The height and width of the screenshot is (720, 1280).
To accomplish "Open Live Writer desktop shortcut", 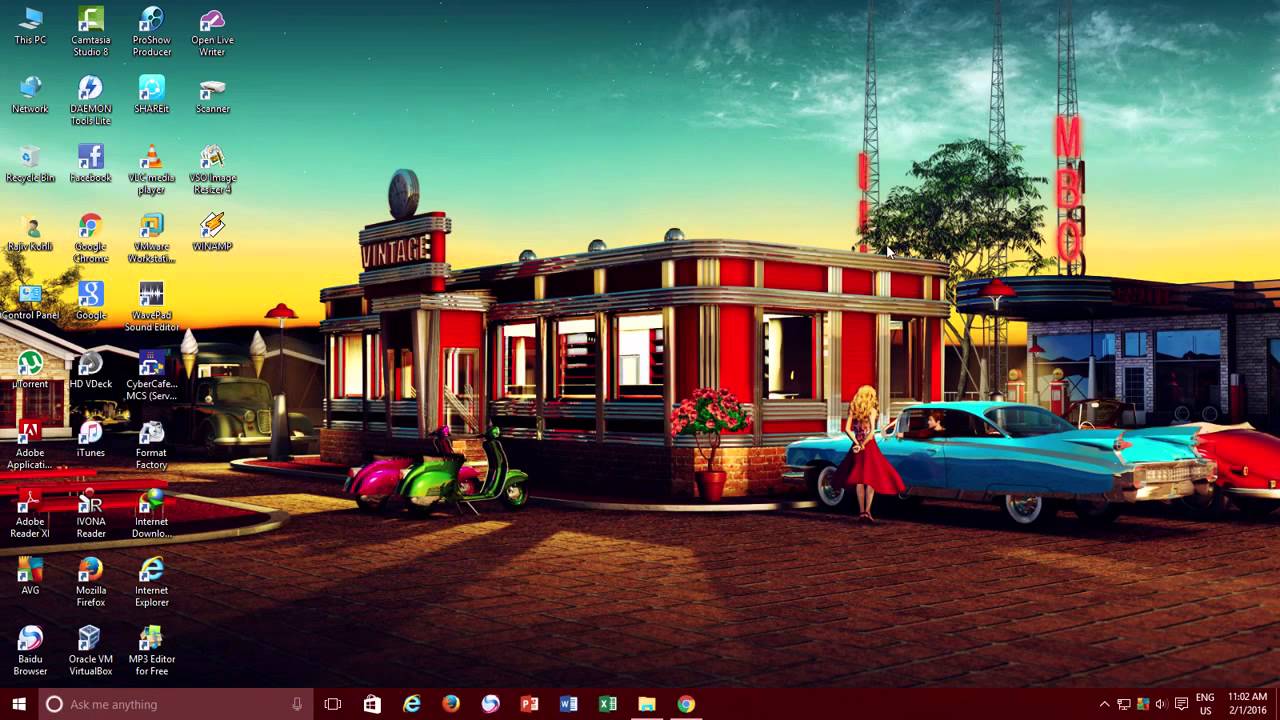I will [212, 32].
